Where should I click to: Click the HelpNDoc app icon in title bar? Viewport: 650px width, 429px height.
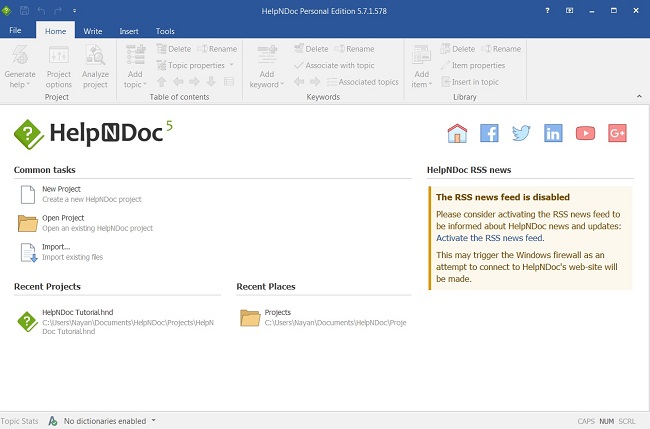click(x=7, y=11)
